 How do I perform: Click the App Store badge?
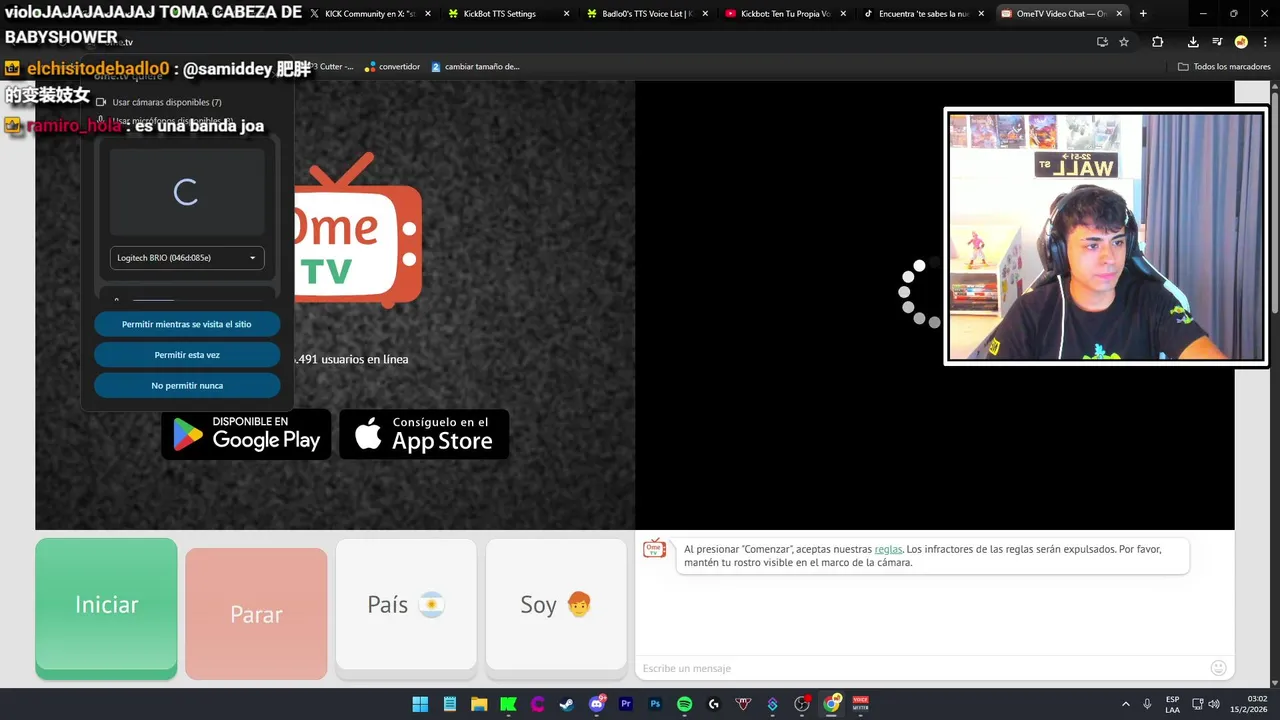[424, 434]
